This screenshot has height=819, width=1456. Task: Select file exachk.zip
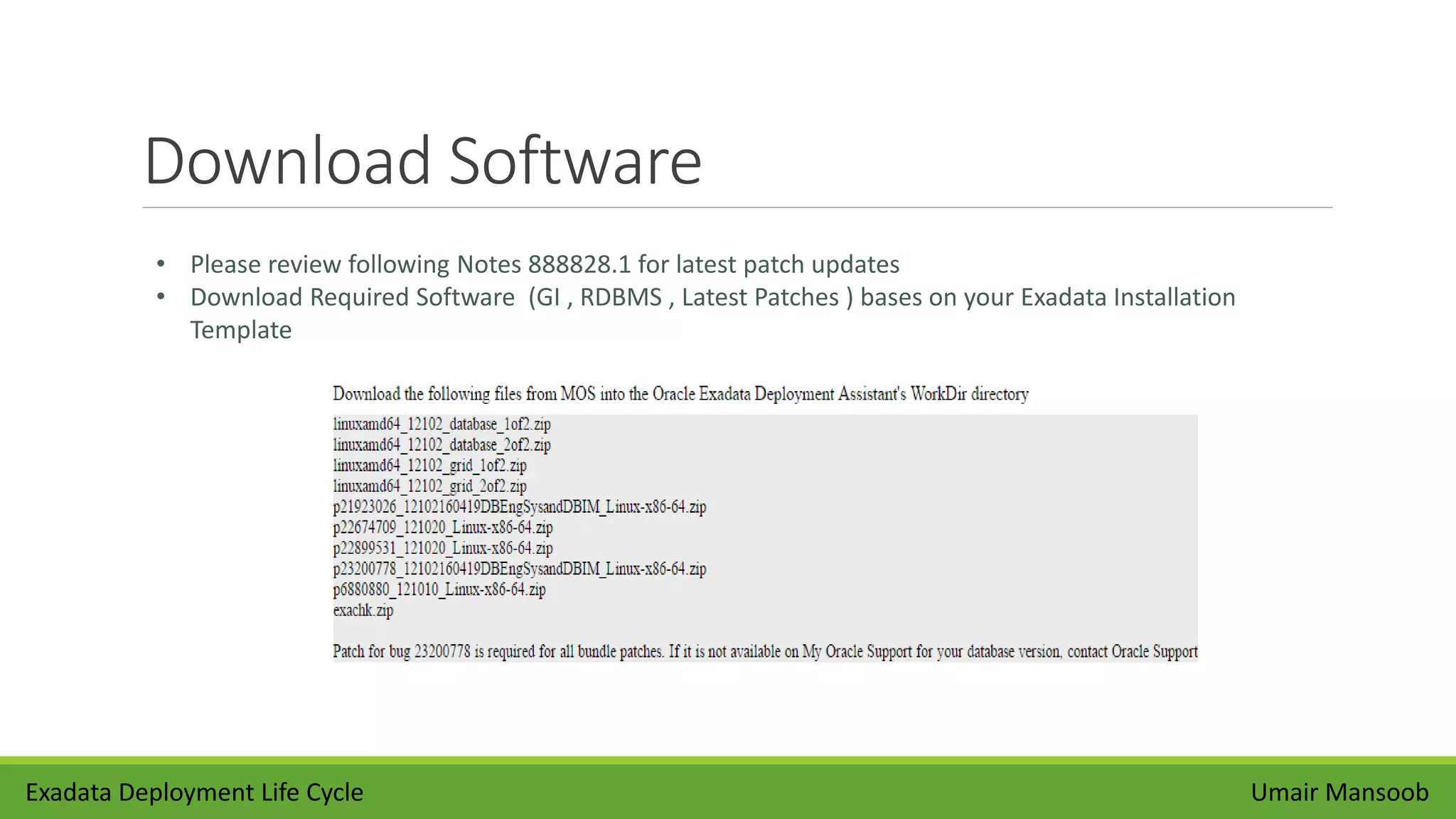pyautogui.click(x=363, y=610)
